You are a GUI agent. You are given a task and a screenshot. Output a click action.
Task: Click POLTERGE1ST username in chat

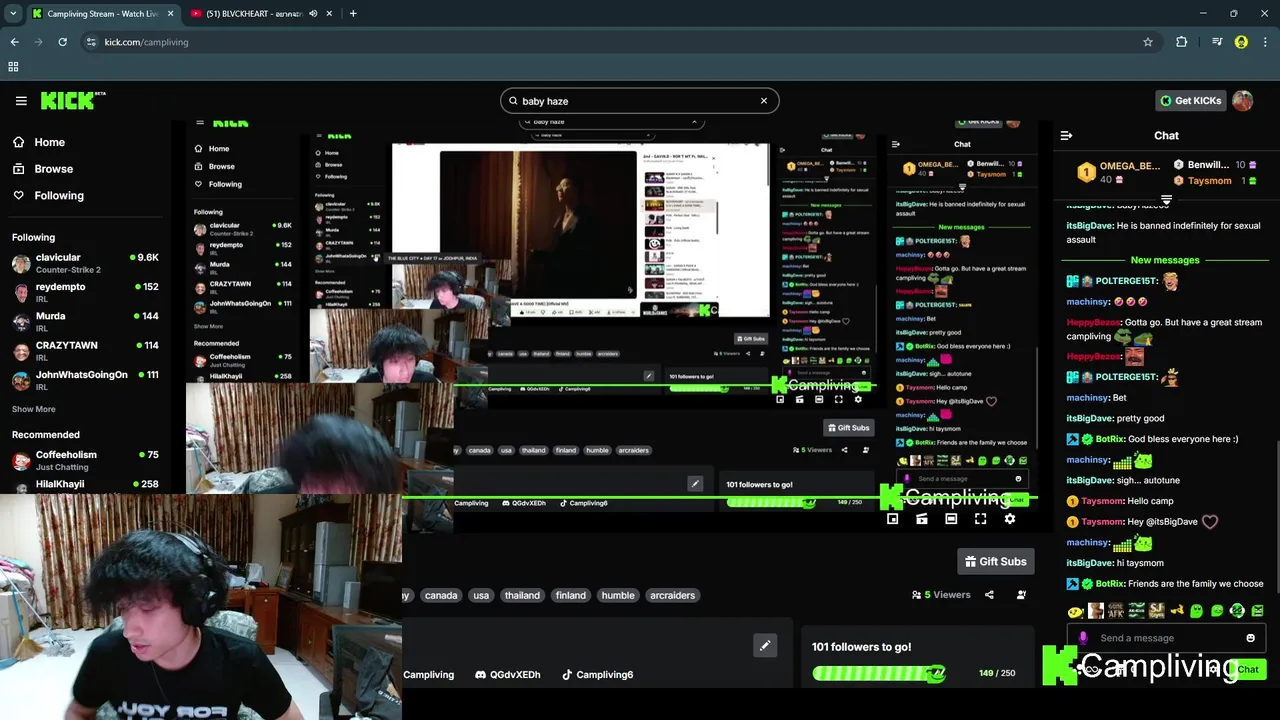(x=1127, y=282)
